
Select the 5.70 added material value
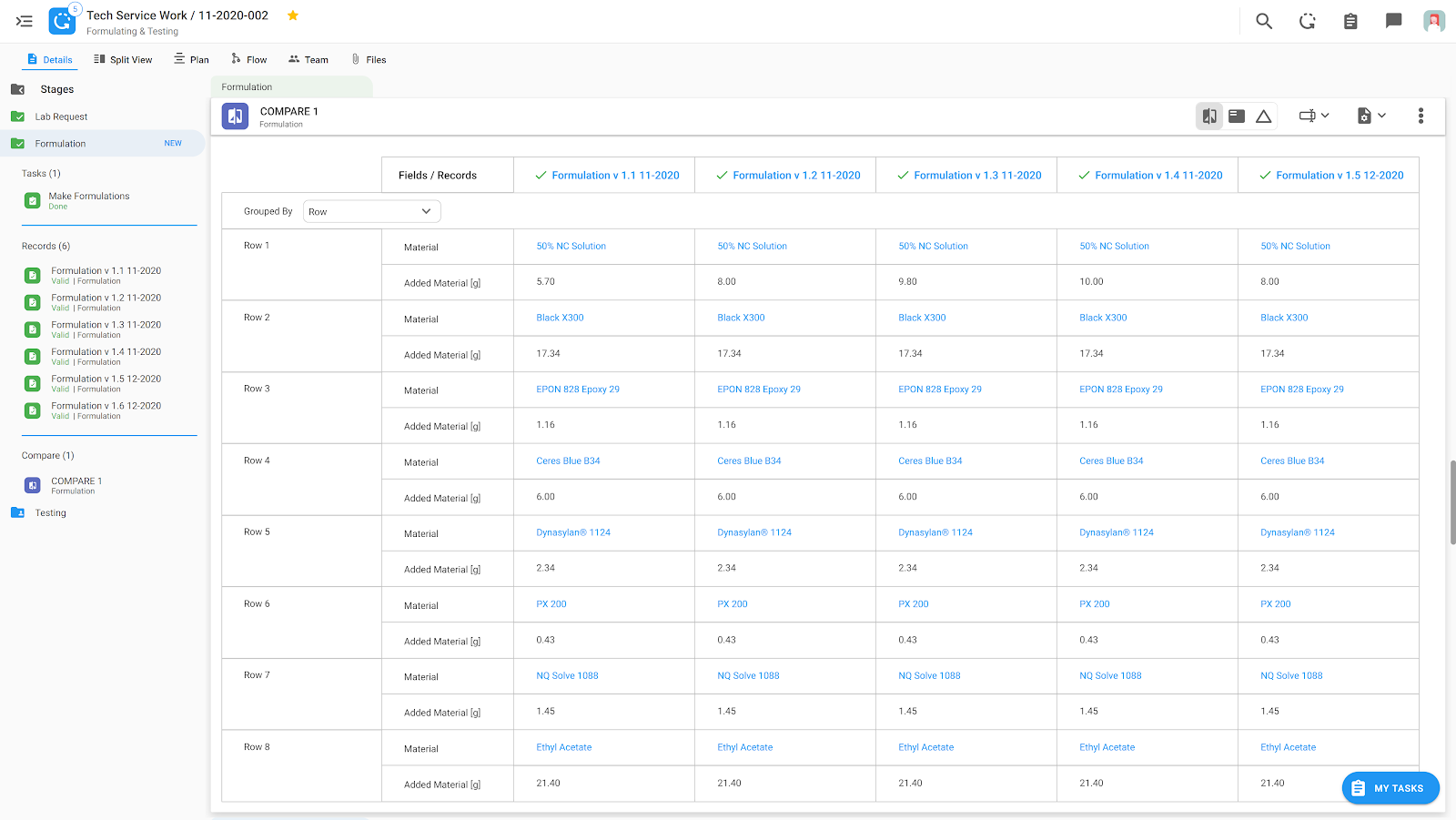(545, 282)
